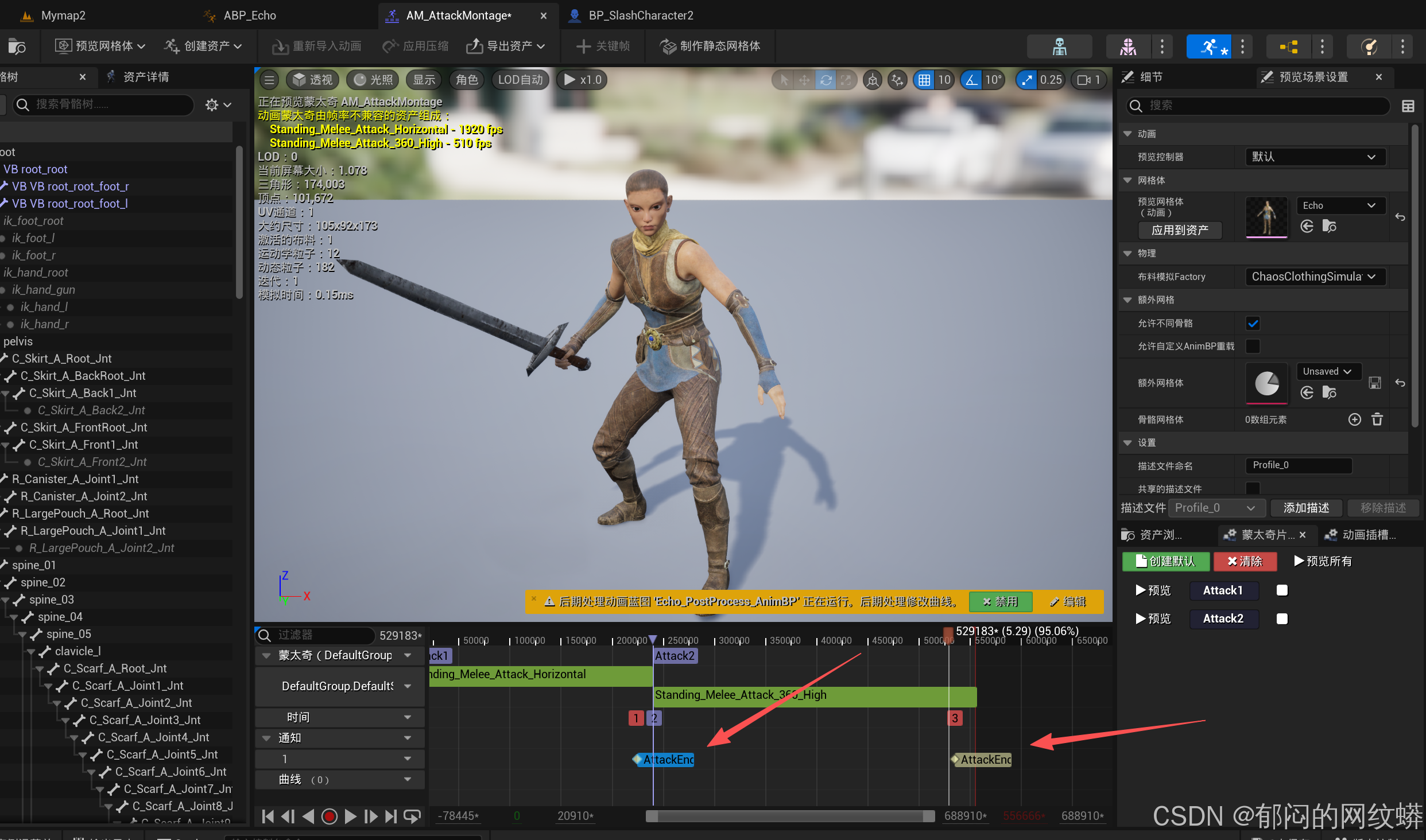Uncheck the 允许不同骨骼 checkbox

(1253, 324)
